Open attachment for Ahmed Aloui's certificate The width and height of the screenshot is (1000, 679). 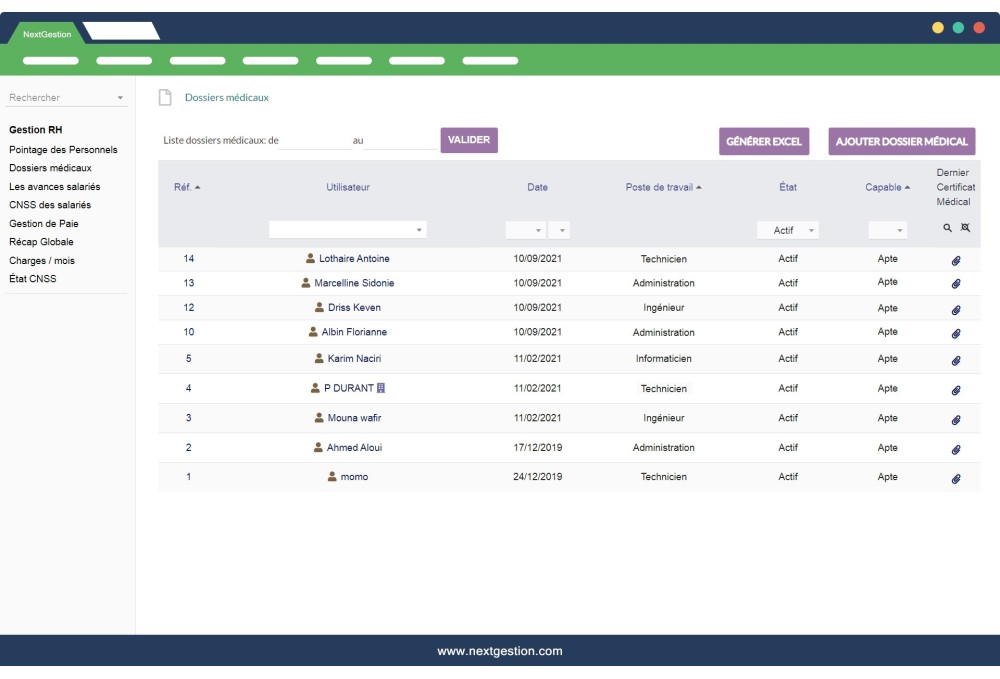pyautogui.click(x=955, y=449)
